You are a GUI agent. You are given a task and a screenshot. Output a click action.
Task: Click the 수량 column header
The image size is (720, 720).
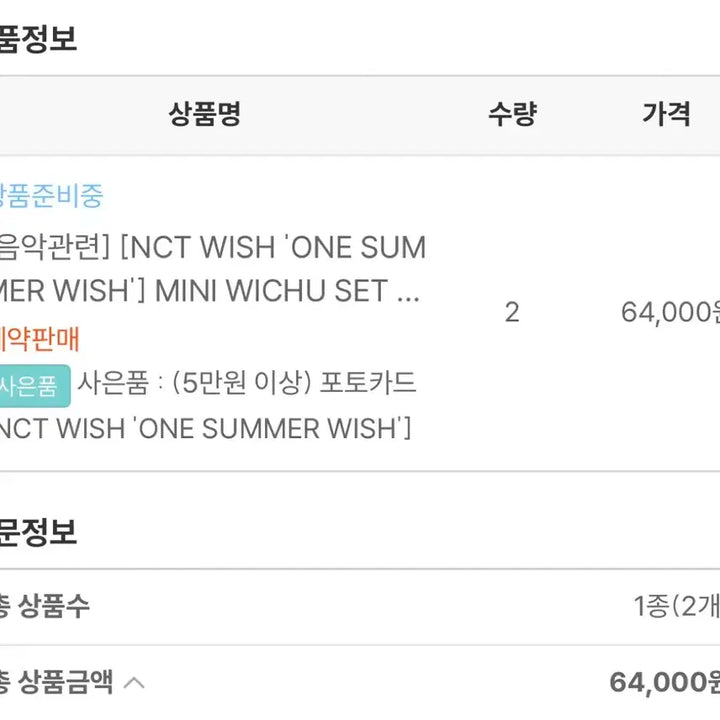coord(512,114)
